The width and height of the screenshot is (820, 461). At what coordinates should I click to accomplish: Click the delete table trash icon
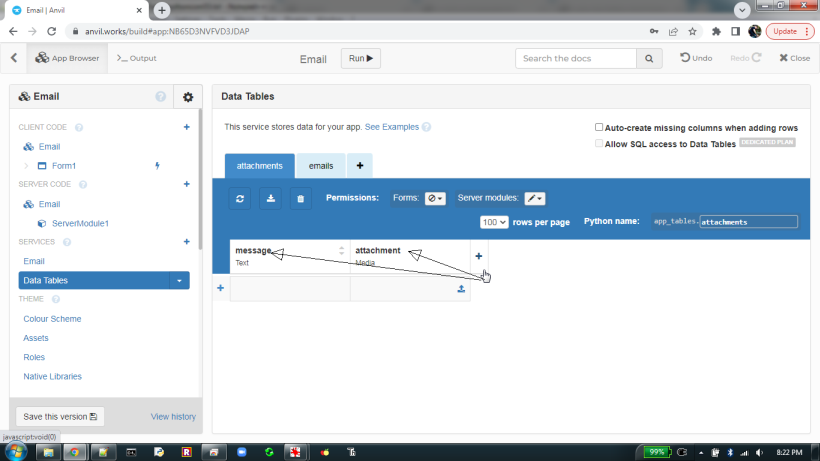[300, 198]
